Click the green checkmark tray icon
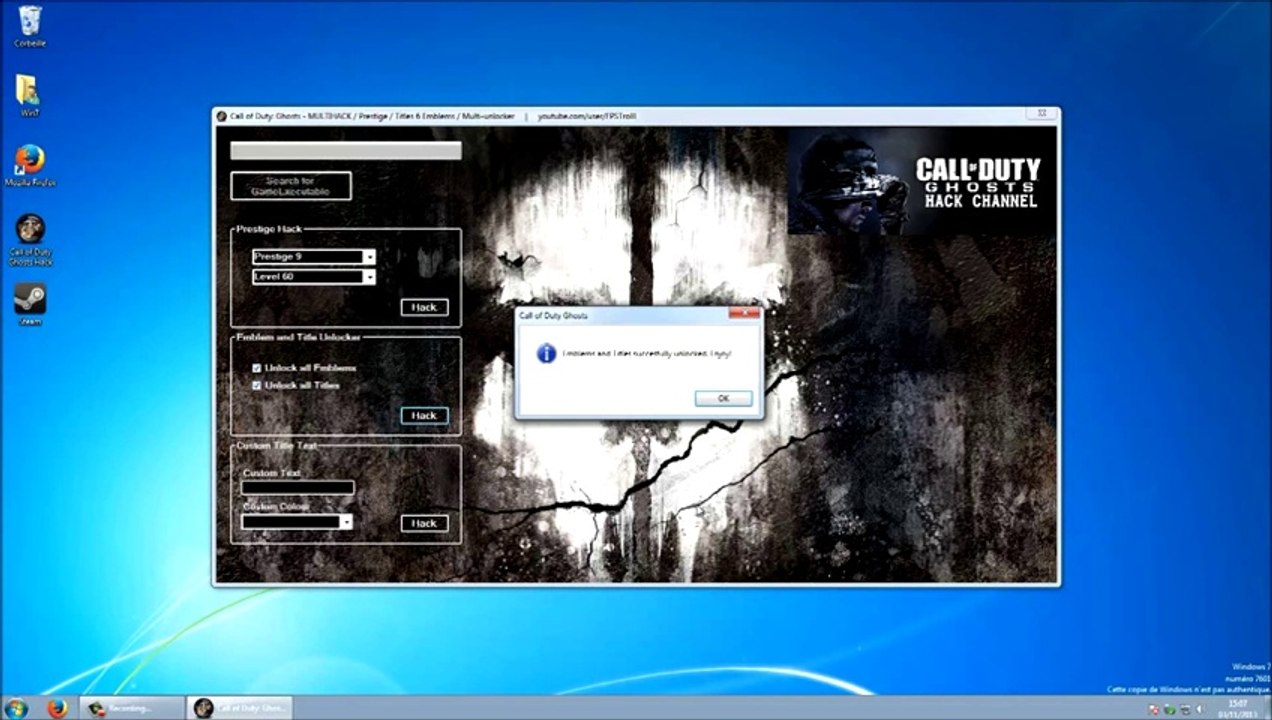This screenshot has width=1272, height=720. tap(1169, 709)
